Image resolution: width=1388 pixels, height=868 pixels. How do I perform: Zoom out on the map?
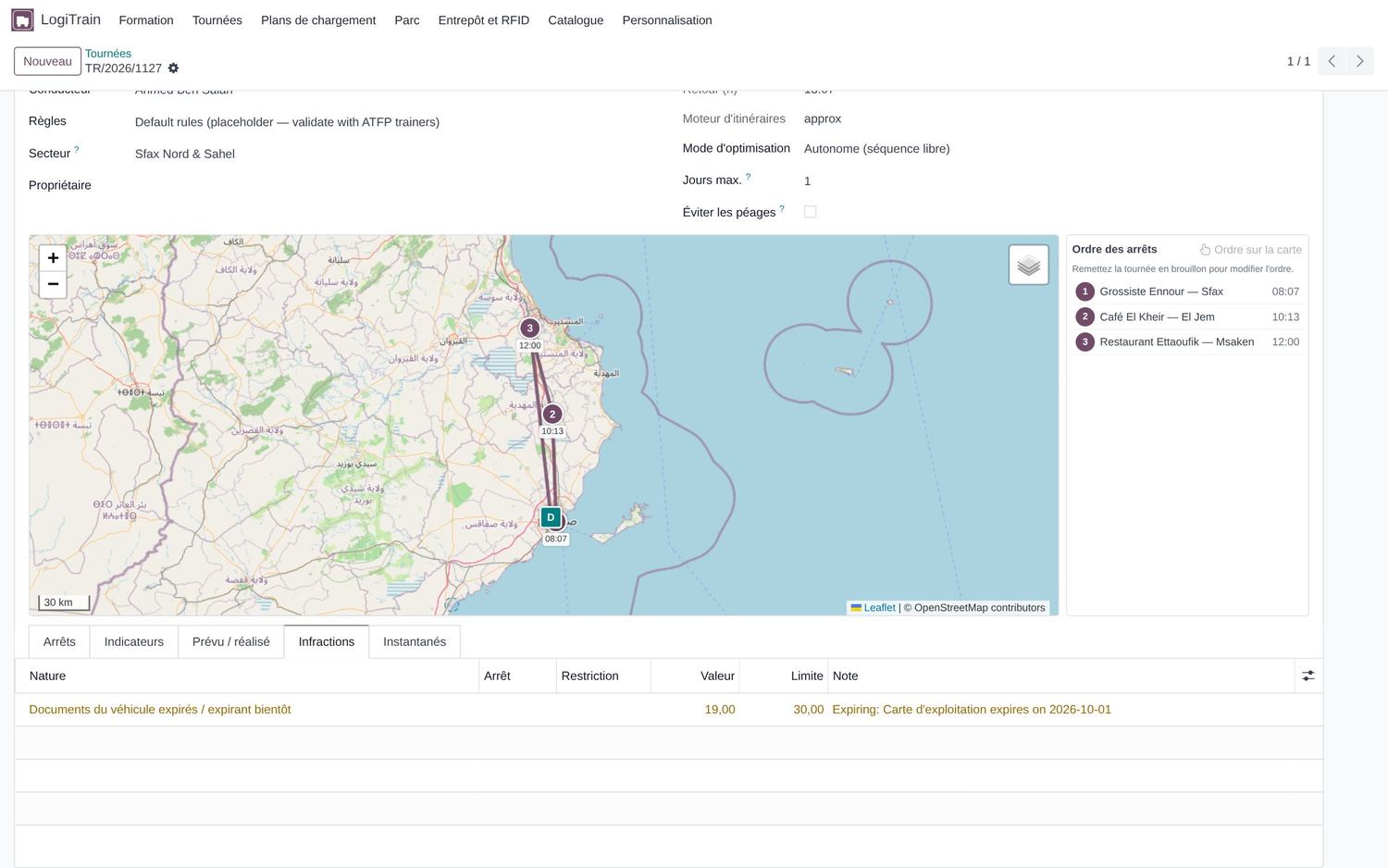click(53, 284)
